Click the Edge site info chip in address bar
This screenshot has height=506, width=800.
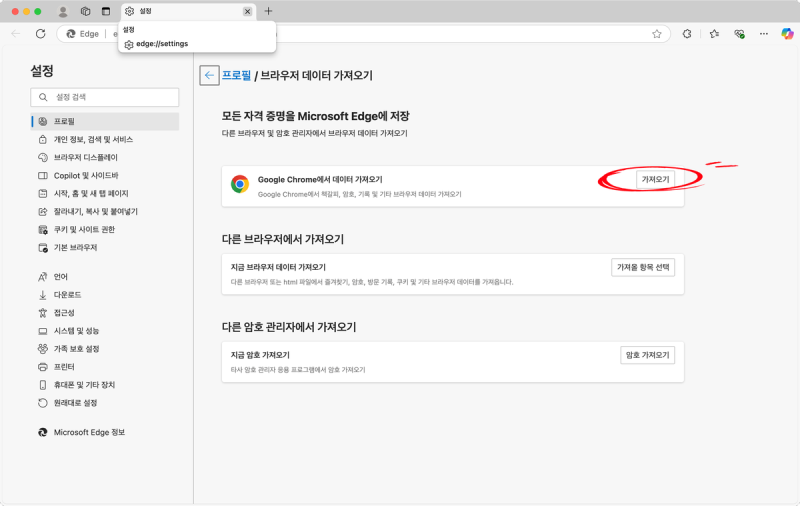[x=83, y=34]
